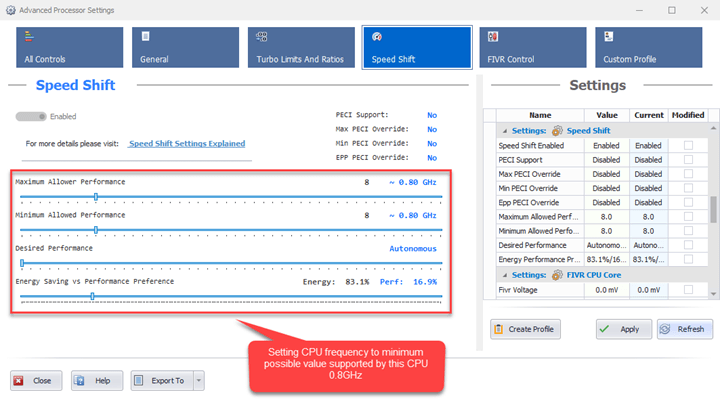Viewport: 720px width, 405px height.
Task: Check Modified box for Speed Shift Enabled
Action: tap(688, 146)
